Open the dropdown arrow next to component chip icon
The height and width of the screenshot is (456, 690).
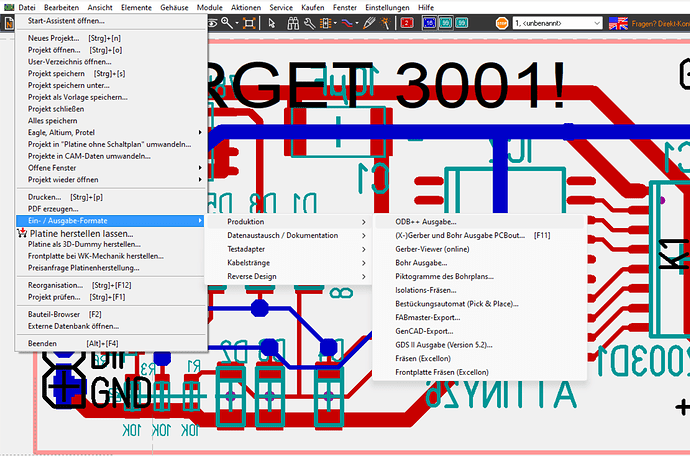click(x=336, y=23)
